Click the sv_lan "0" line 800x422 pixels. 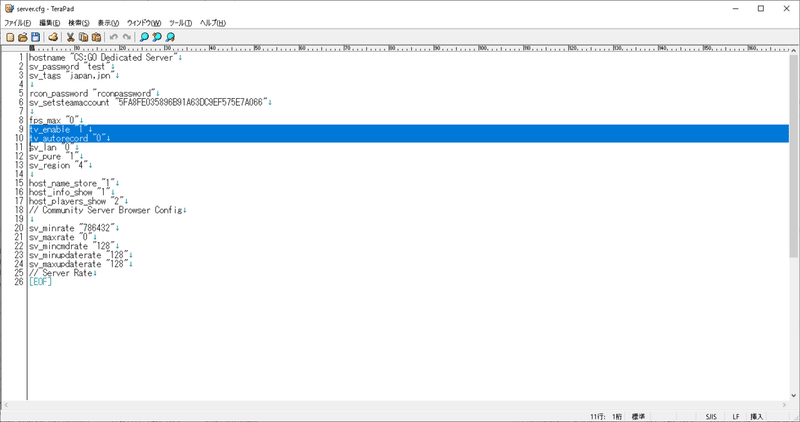pos(52,147)
